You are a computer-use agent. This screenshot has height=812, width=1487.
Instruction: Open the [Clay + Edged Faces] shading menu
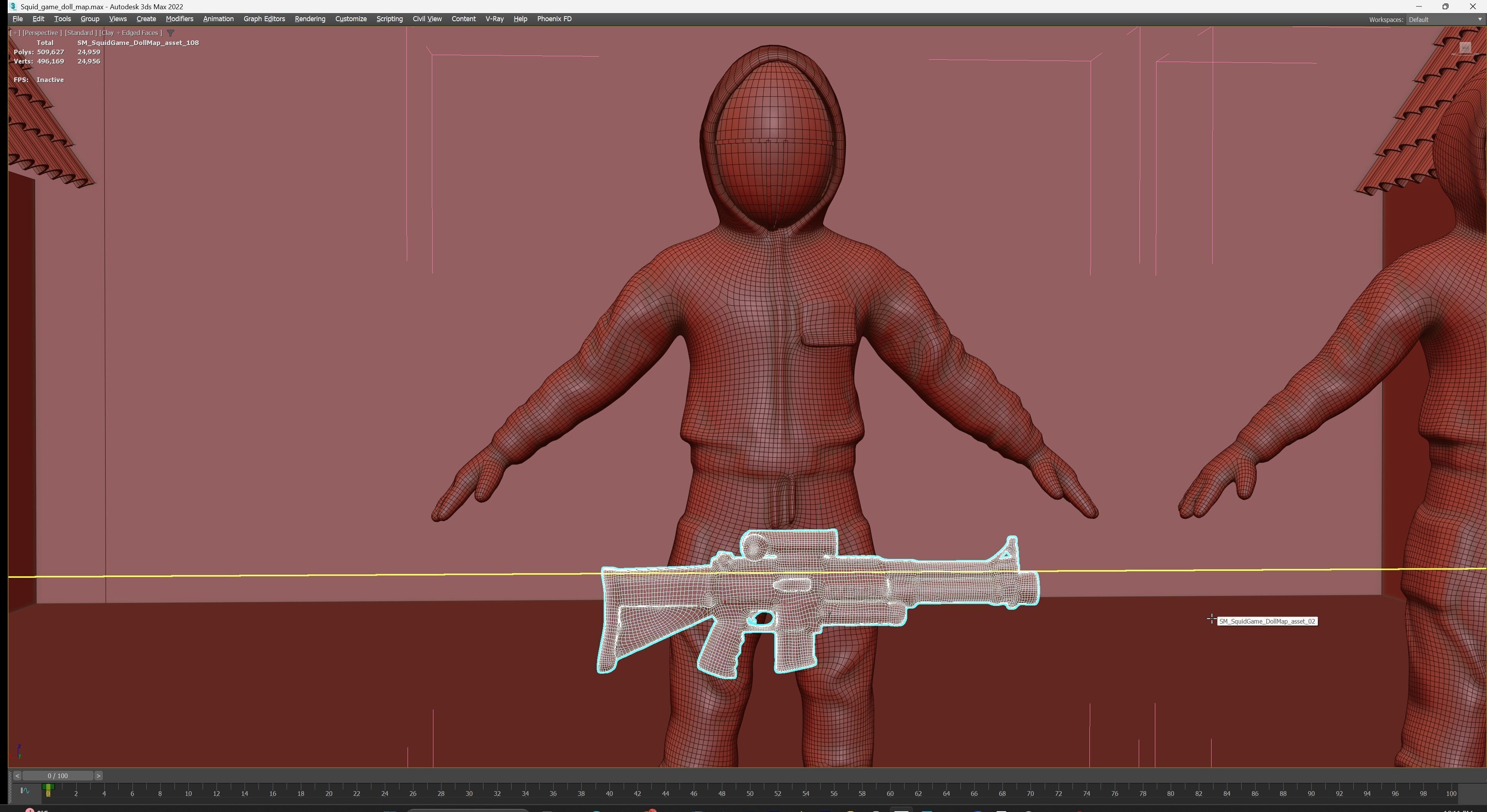[131, 33]
